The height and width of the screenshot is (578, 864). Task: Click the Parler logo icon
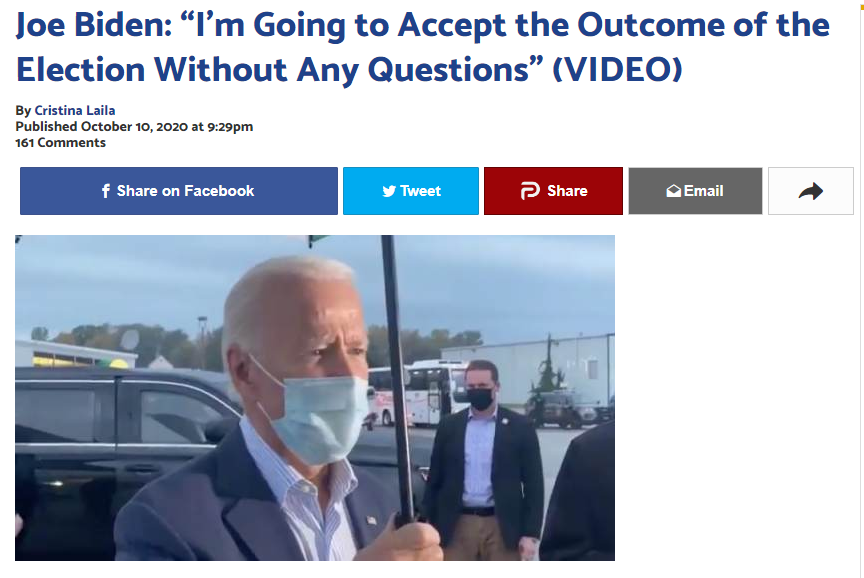[x=530, y=191]
